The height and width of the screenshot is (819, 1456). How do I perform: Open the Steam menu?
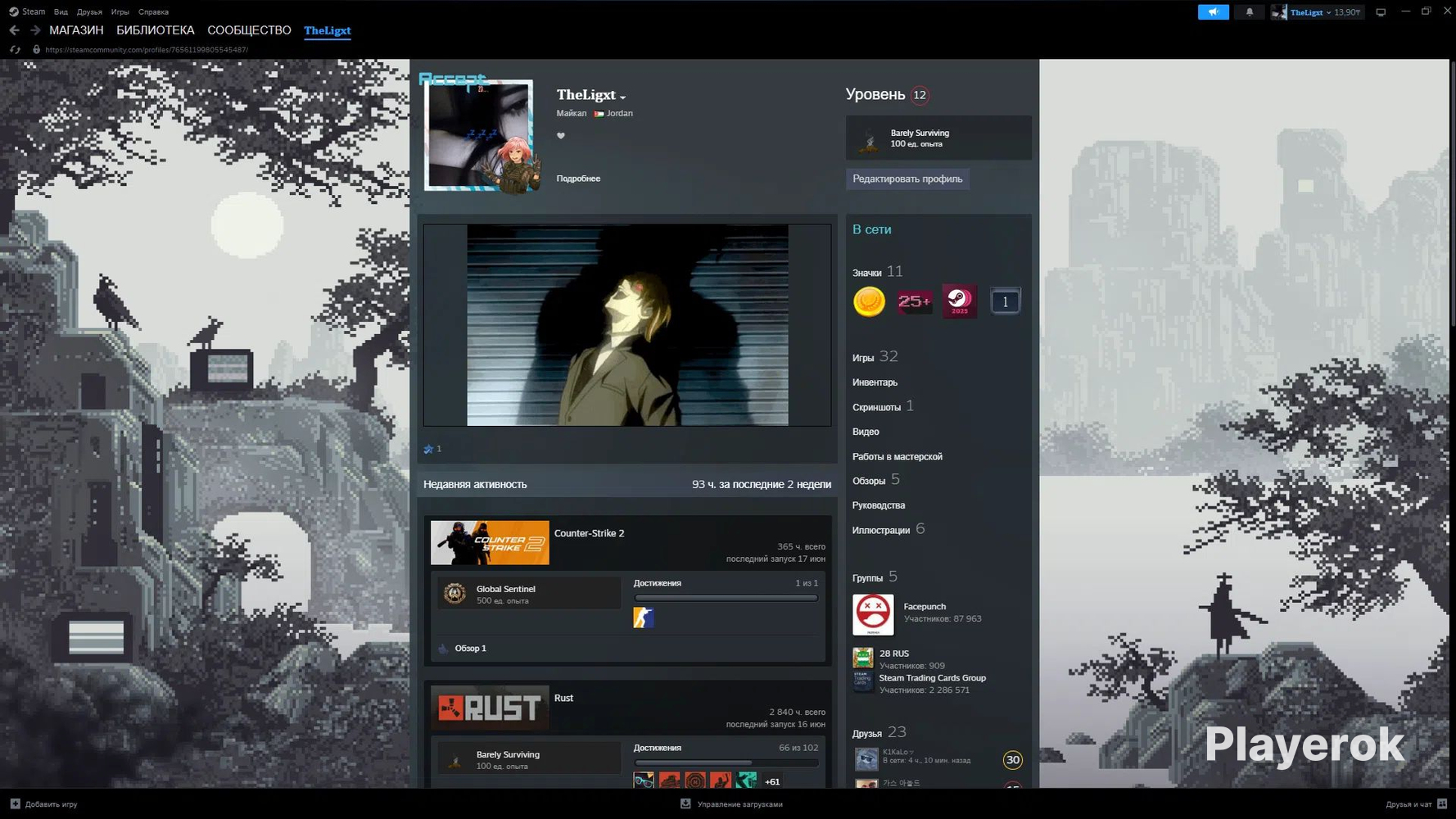click(27, 12)
